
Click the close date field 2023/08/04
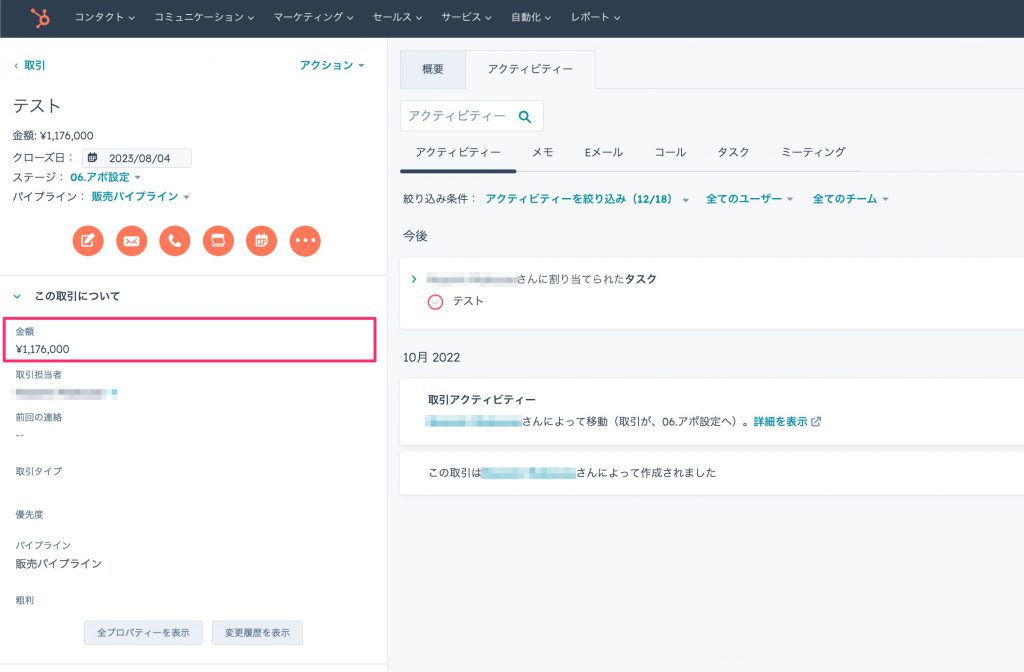[x=136, y=158]
